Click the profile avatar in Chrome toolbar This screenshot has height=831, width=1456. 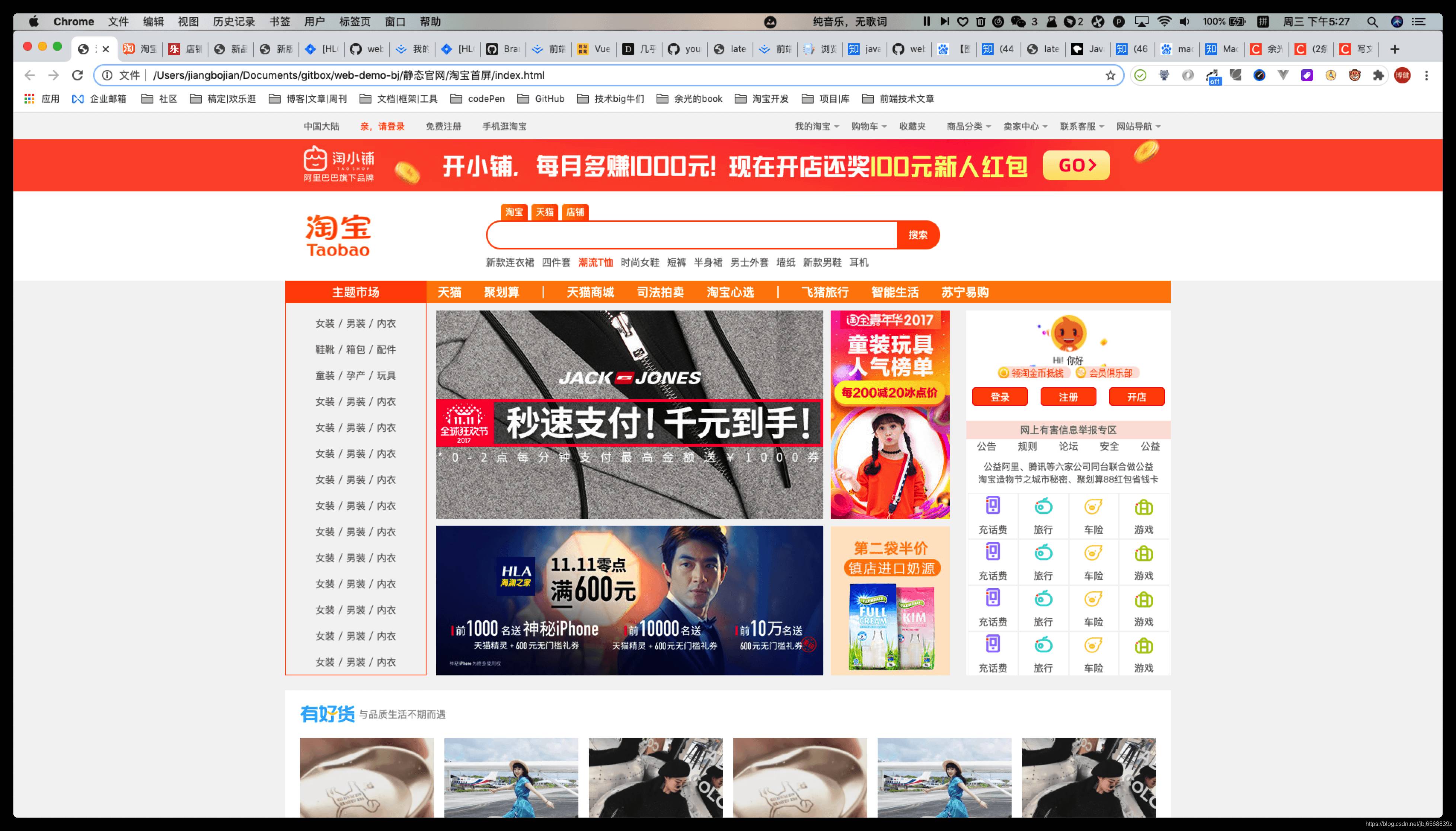click(1402, 75)
